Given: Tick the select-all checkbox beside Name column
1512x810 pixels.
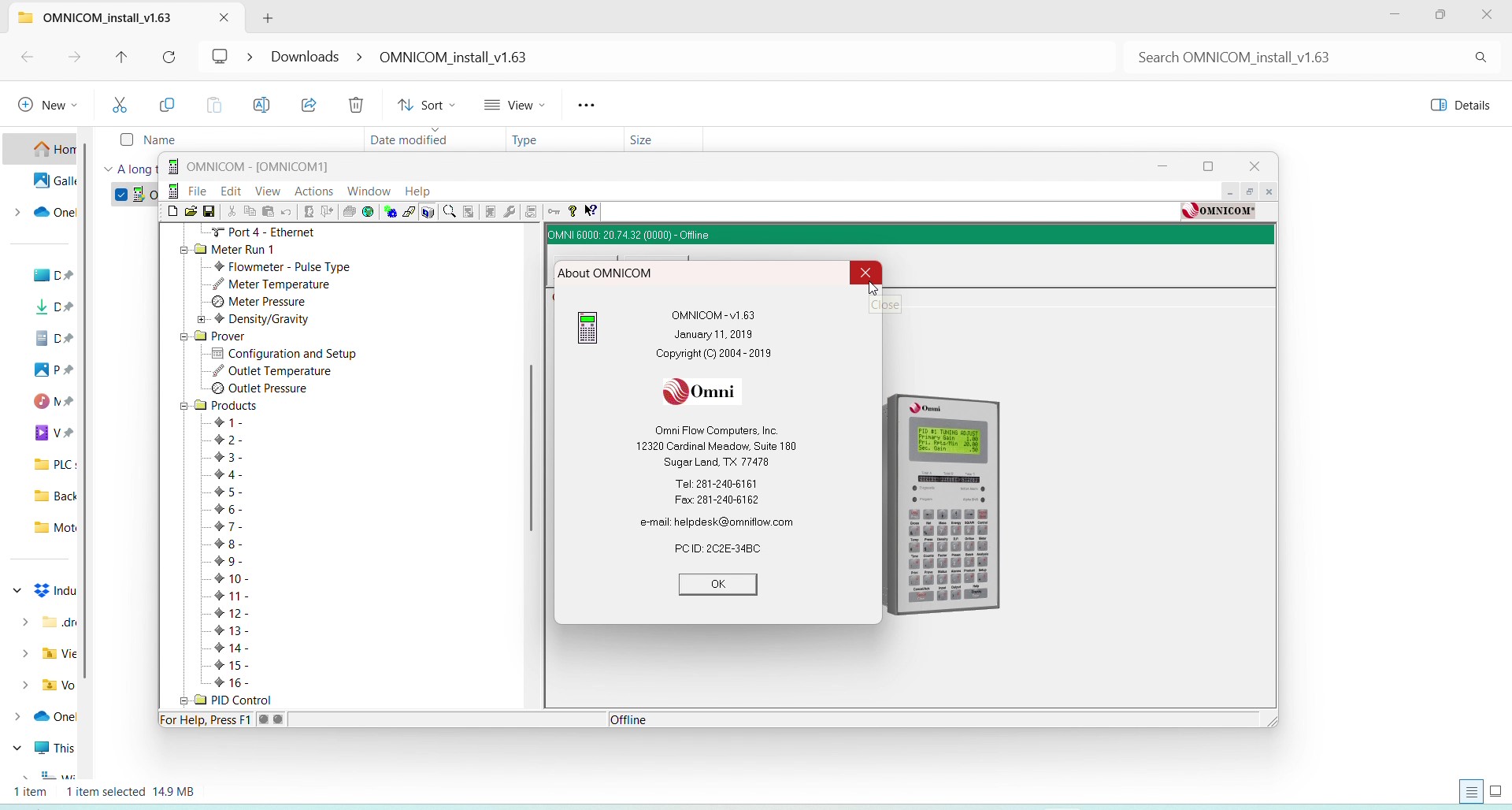Looking at the screenshot, I should [x=127, y=140].
